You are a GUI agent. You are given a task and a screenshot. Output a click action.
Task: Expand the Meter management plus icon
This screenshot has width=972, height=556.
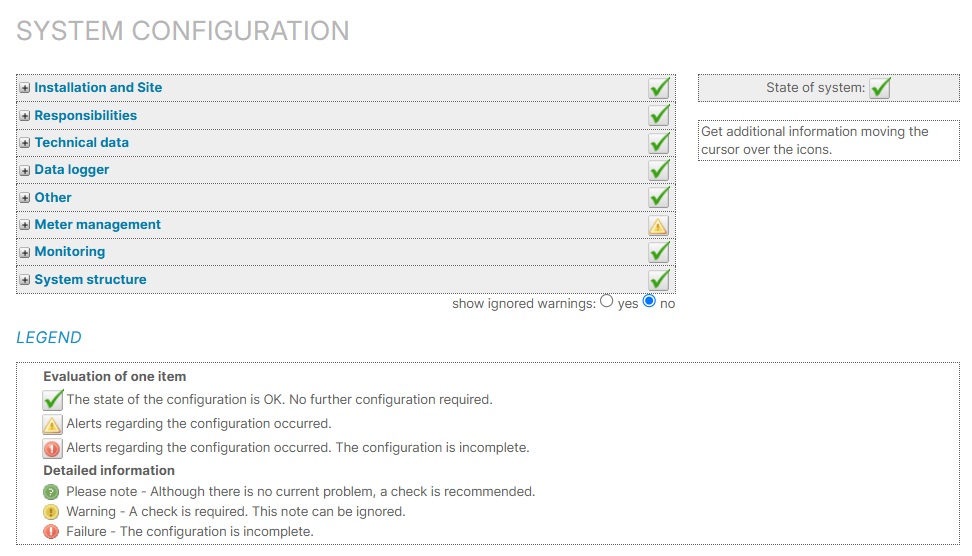25,225
